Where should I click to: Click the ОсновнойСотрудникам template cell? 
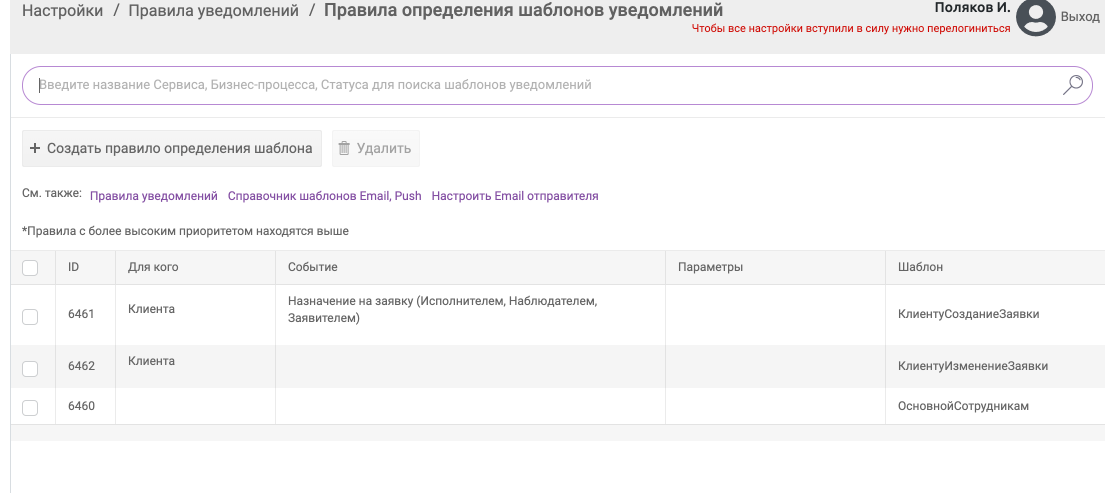click(964, 406)
